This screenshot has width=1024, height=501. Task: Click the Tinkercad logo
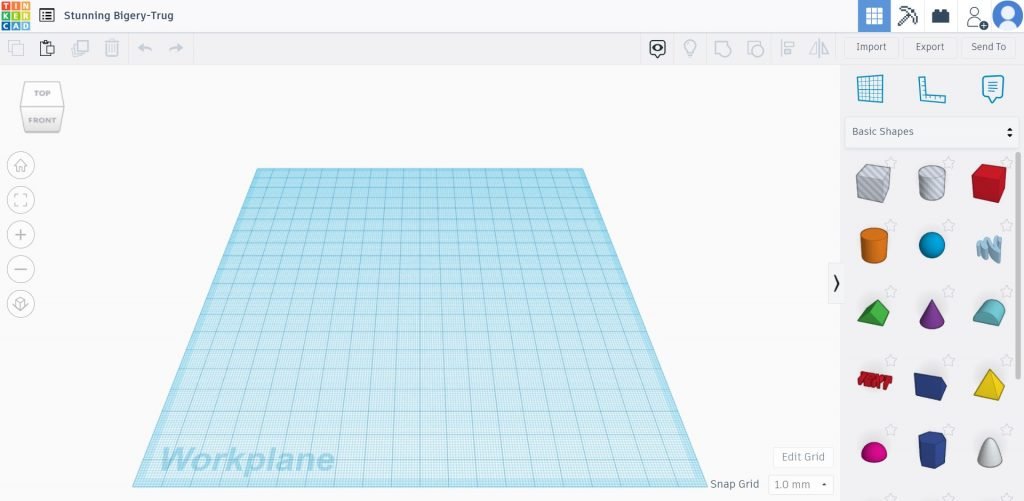tap(16, 16)
